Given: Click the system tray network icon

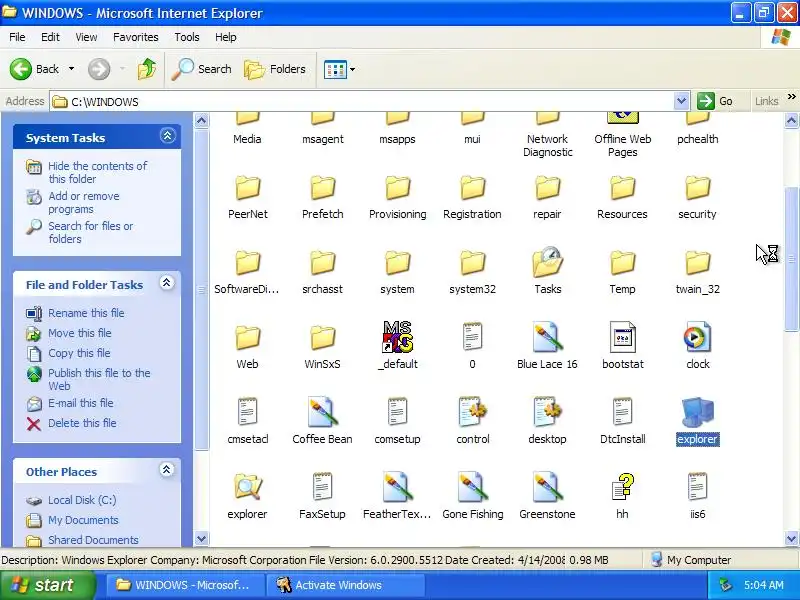Looking at the screenshot, I should click(x=726, y=585).
